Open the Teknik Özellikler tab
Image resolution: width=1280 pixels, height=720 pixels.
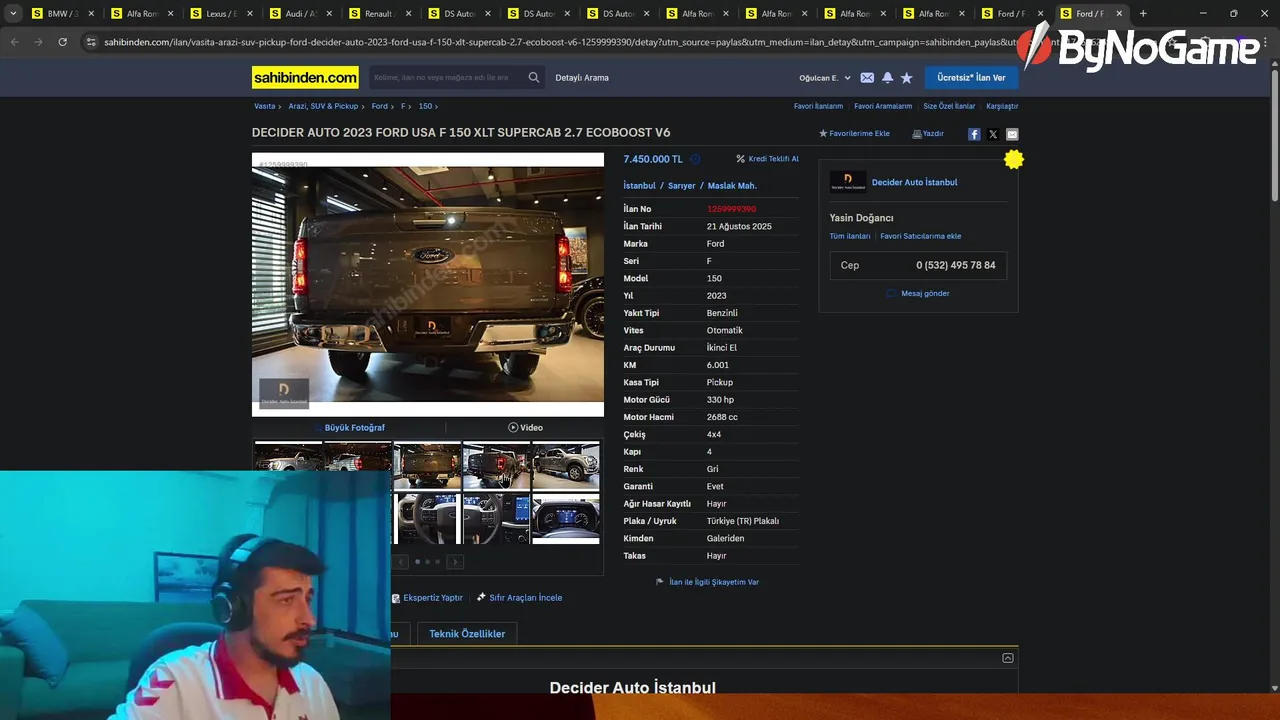coord(467,634)
